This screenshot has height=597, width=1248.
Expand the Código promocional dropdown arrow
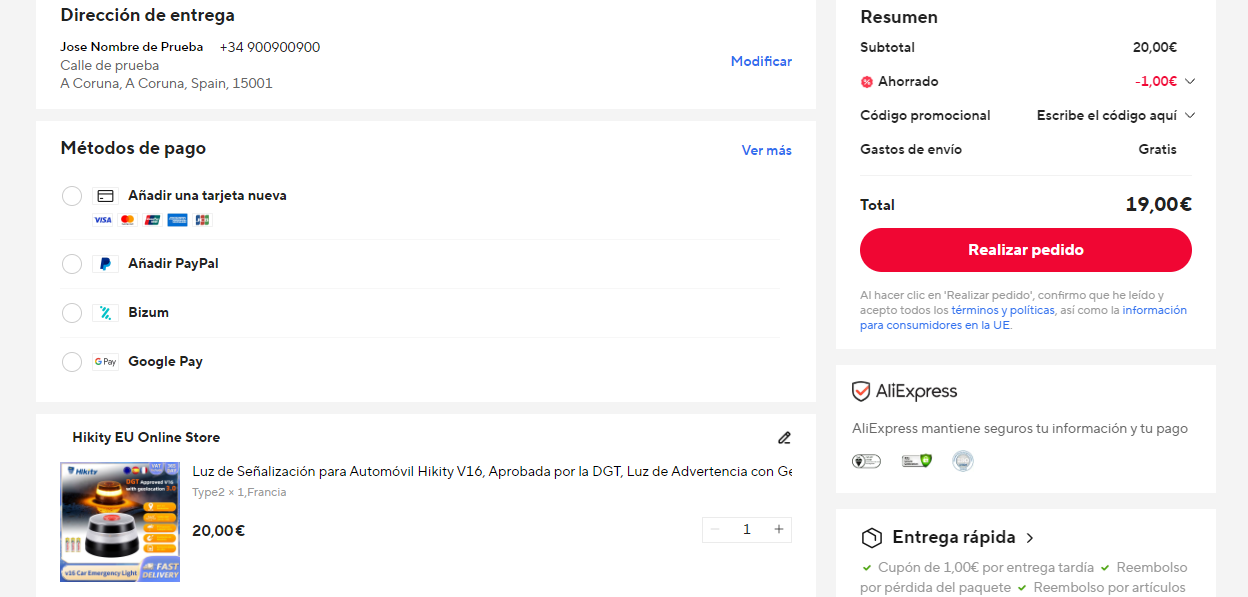click(x=1190, y=116)
